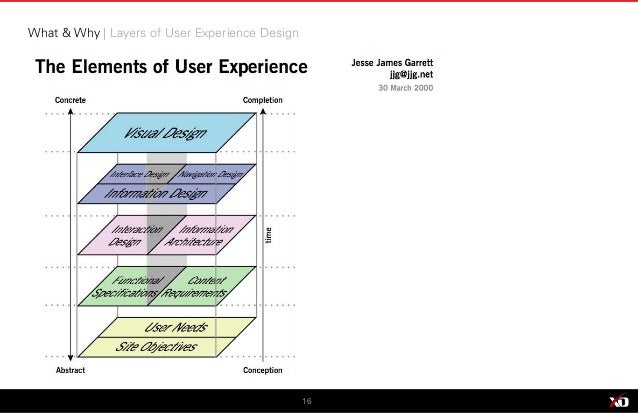Click the title 'The Elements of User Experience'
Viewport: 638px width, 413px height.
(x=171, y=67)
